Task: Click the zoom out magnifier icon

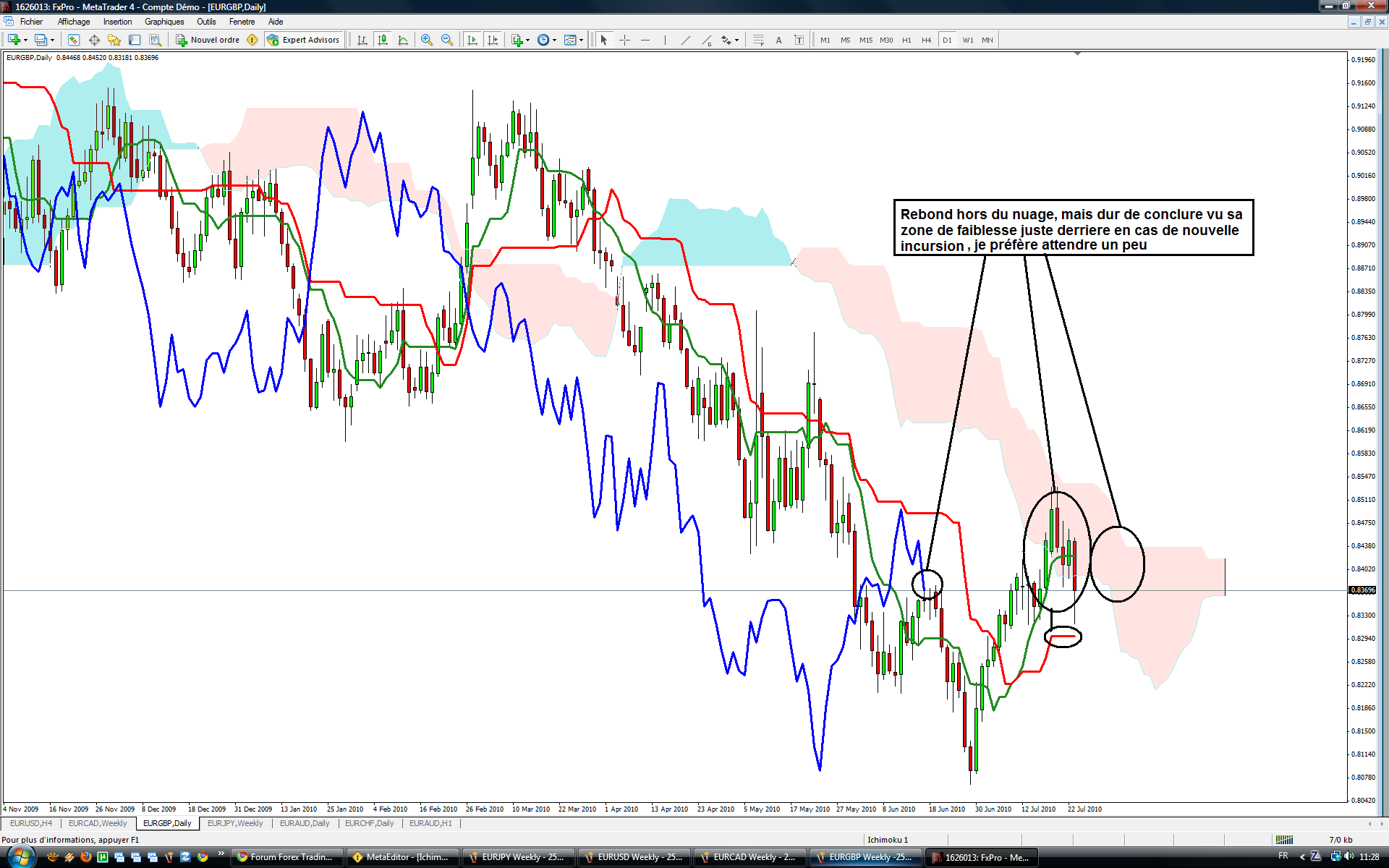Action: 447,40
